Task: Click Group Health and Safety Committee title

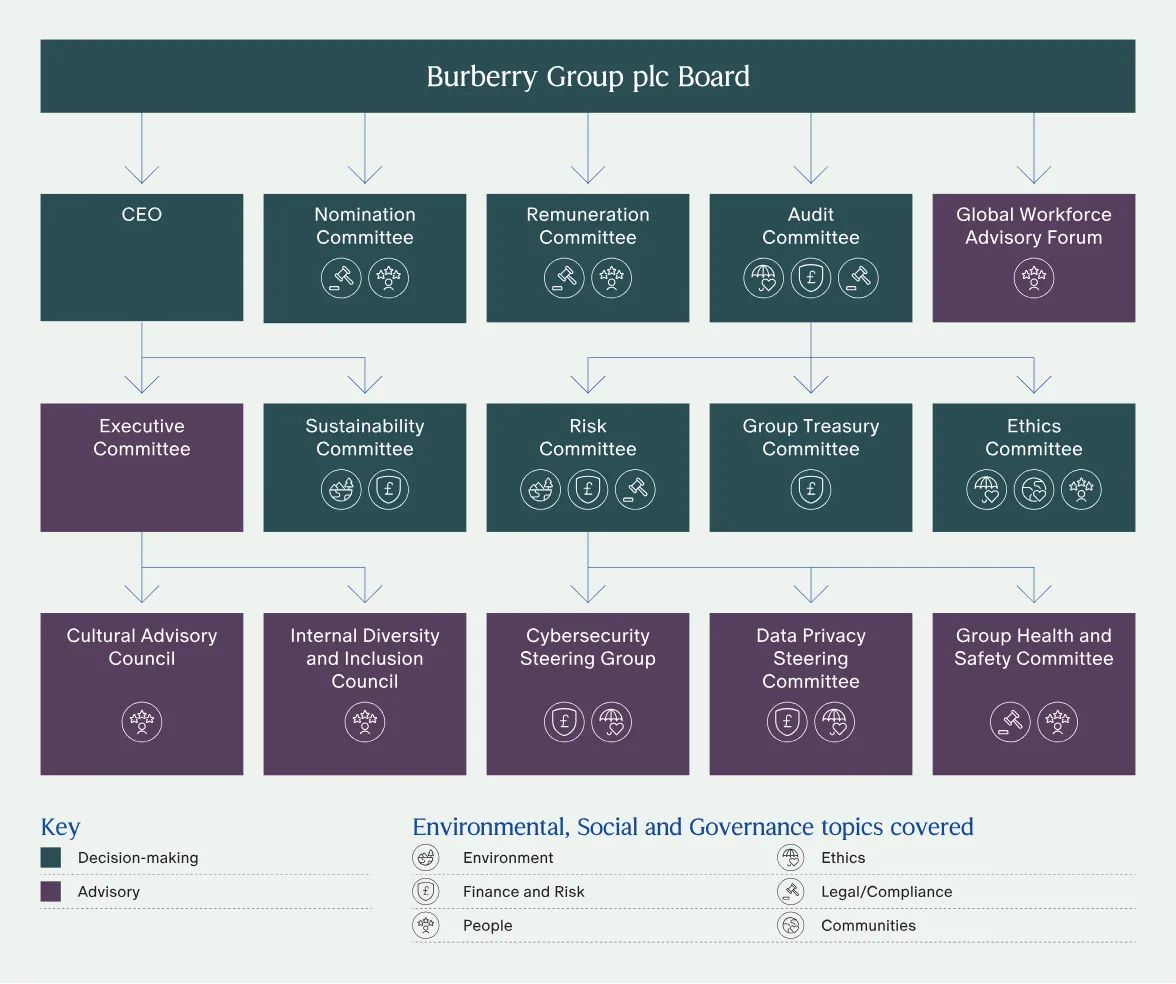Action: (x=1034, y=646)
